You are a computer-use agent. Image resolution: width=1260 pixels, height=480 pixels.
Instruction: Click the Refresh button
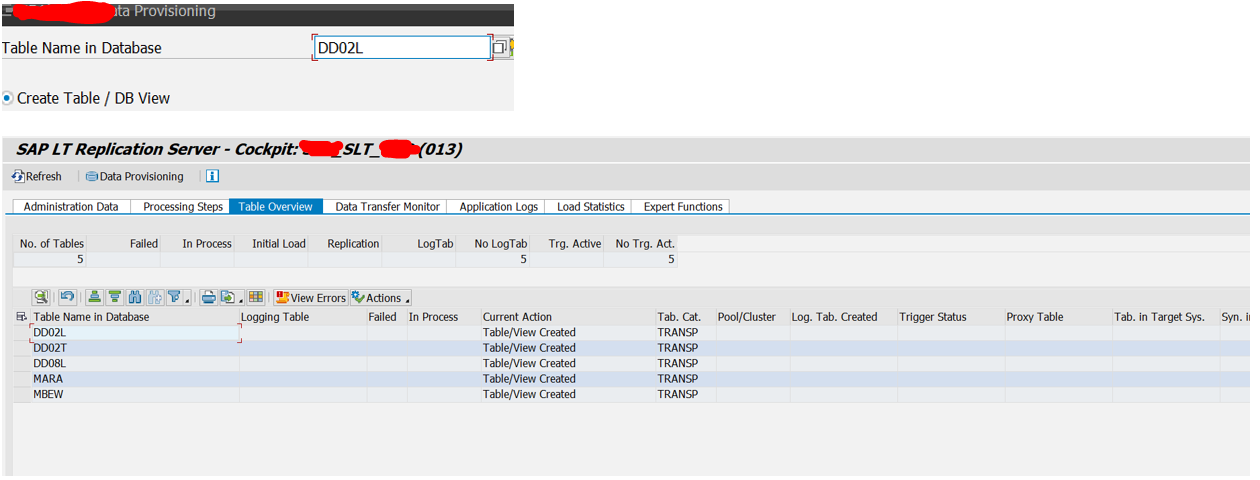tap(37, 177)
